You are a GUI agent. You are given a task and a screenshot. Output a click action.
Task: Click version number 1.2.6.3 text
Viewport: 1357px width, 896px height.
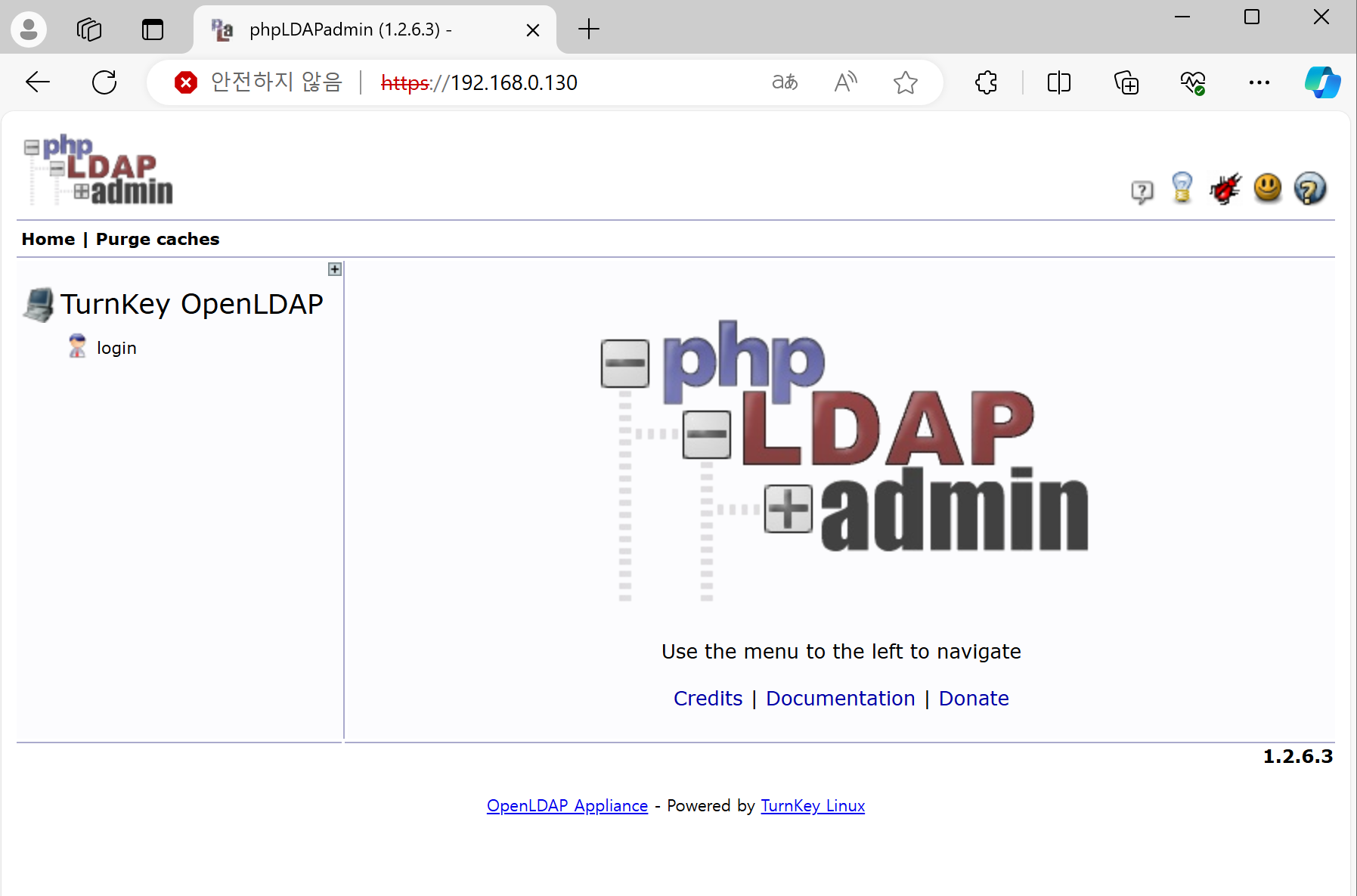[x=1298, y=756]
